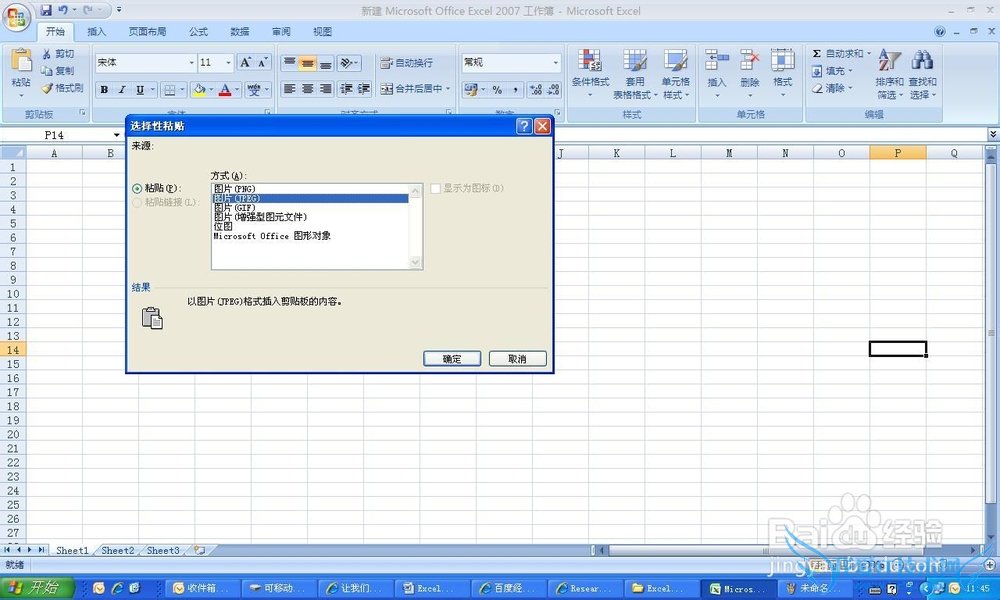This screenshot has height=600, width=1000.
Task: Expand the Fill (填充) dropdown
Action: pyautogui.click(x=850, y=71)
